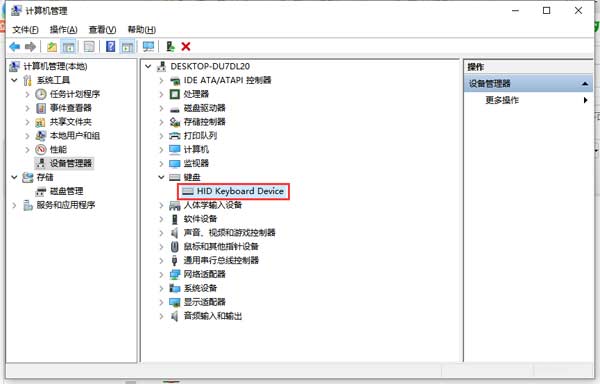Image resolution: width=600 pixels, height=384 pixels.
Task: Select 共享文件夹 in left tree
Action: pyautogui.click(x=70, y=122)
